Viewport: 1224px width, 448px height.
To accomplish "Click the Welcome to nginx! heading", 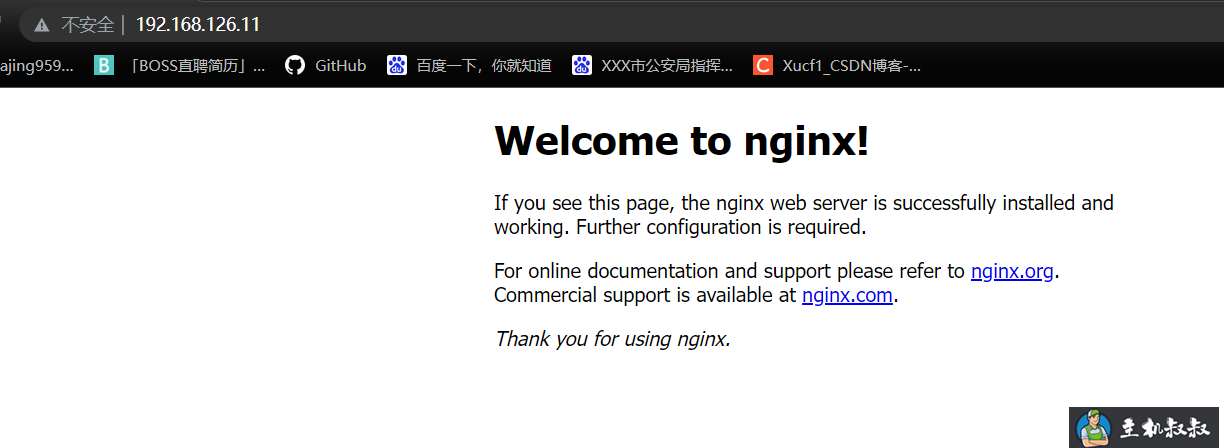I will tap(682, 141).
